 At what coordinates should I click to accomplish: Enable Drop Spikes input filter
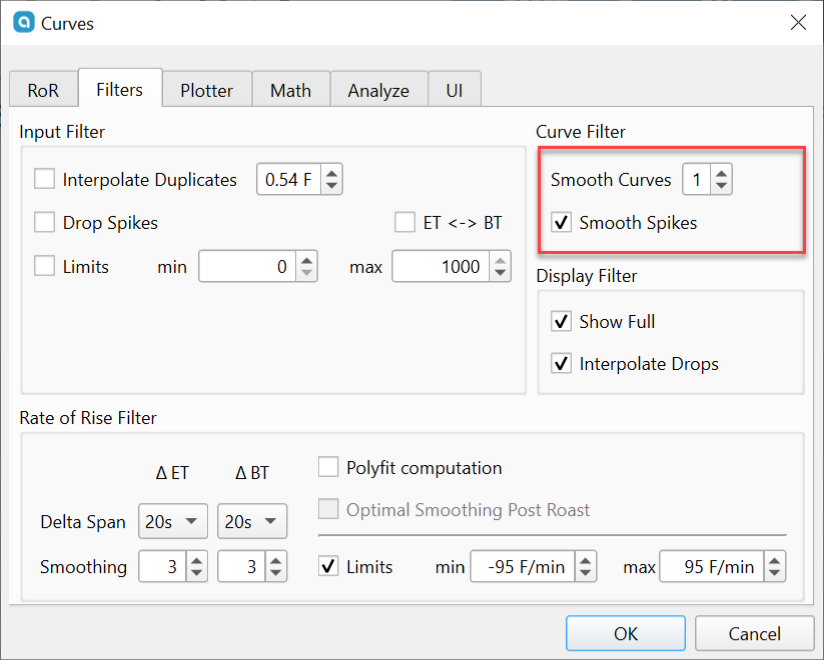42,223
